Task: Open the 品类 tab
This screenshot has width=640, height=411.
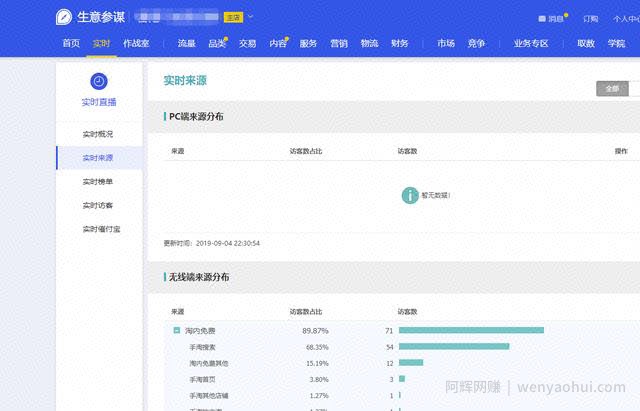Action: (217, 43)
